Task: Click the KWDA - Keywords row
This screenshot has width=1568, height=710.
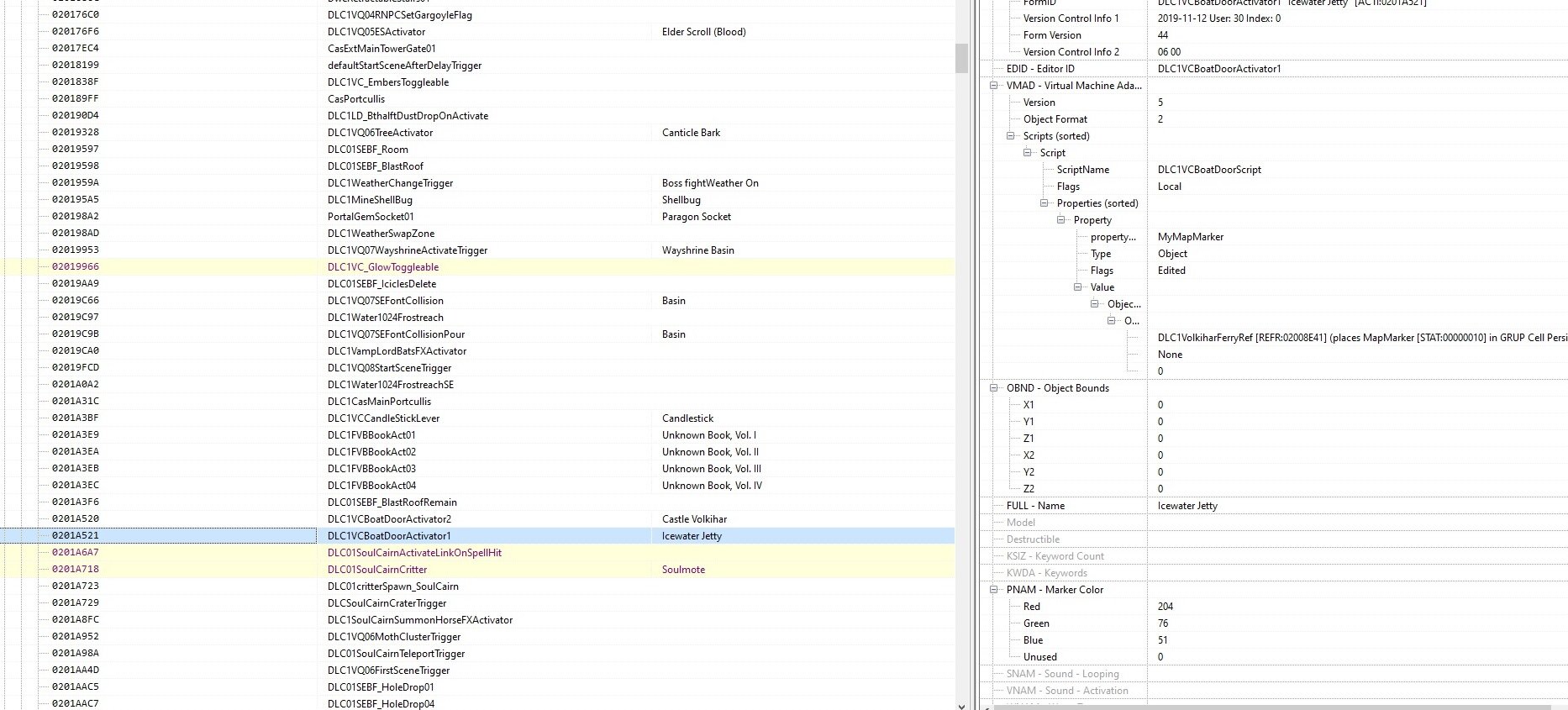Action: 1274,573
